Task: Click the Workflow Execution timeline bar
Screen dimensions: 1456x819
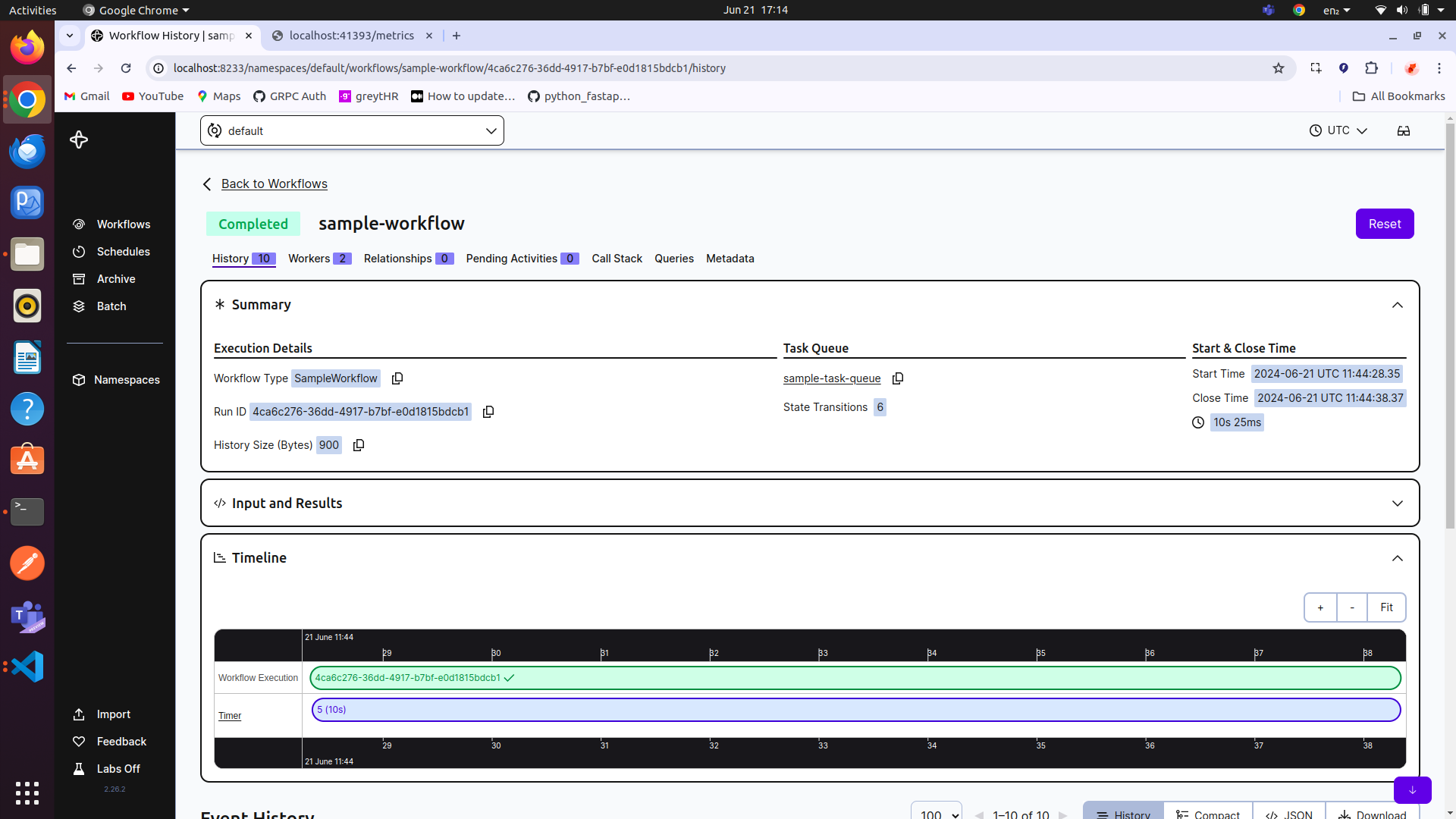Action: pos(855,678)
